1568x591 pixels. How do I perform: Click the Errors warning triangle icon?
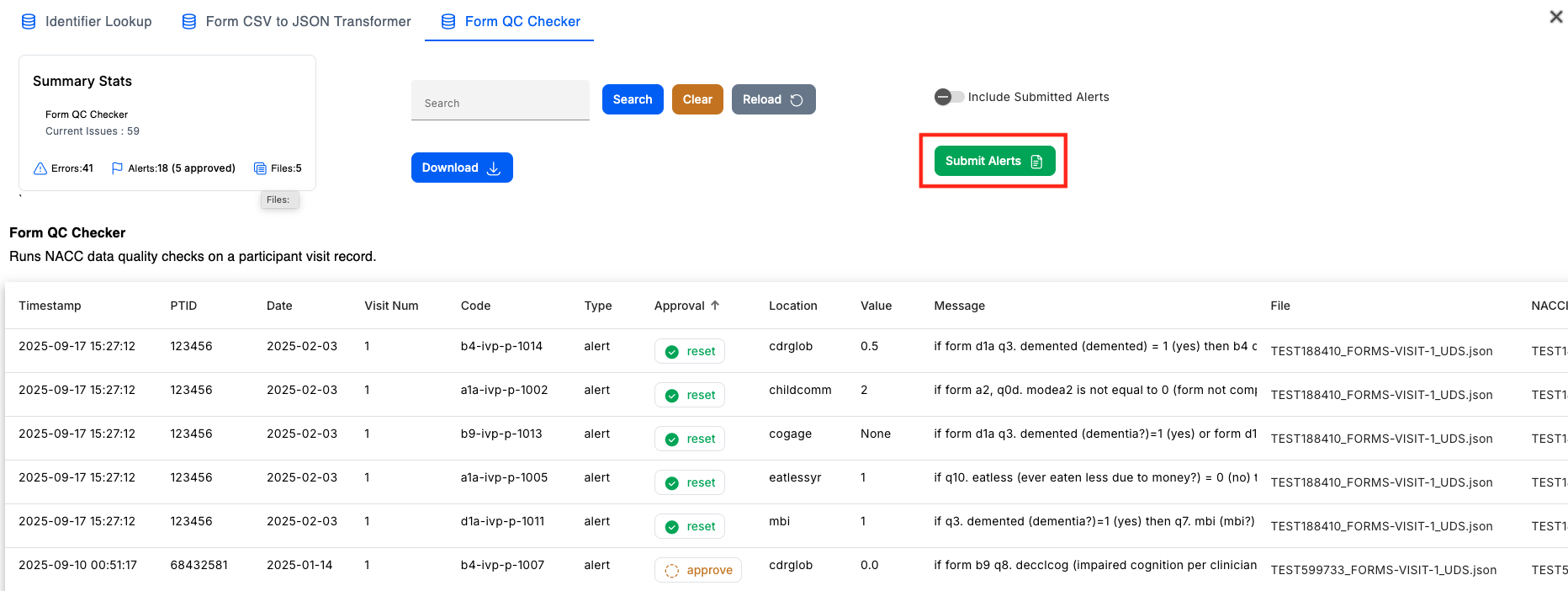(40, 168)
